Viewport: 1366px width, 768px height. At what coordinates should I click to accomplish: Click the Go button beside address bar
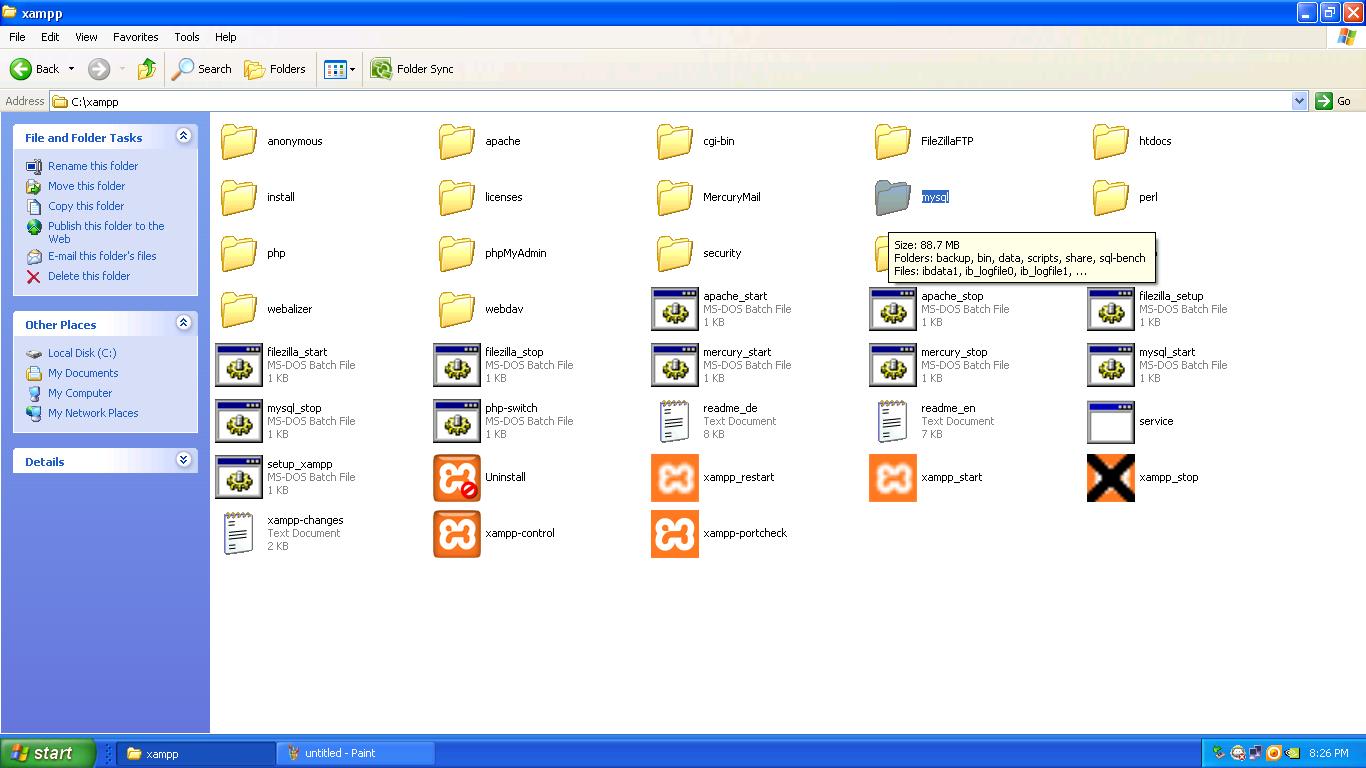coord(1334,101)
